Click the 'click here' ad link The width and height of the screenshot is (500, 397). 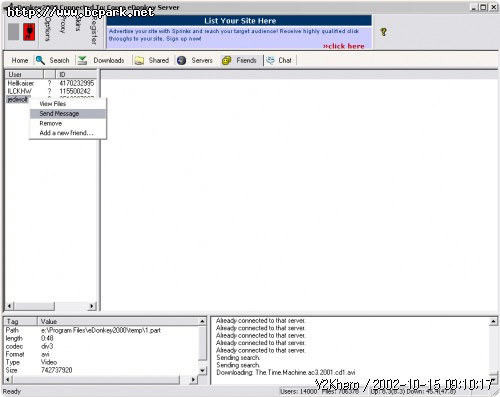pos(343,46)
